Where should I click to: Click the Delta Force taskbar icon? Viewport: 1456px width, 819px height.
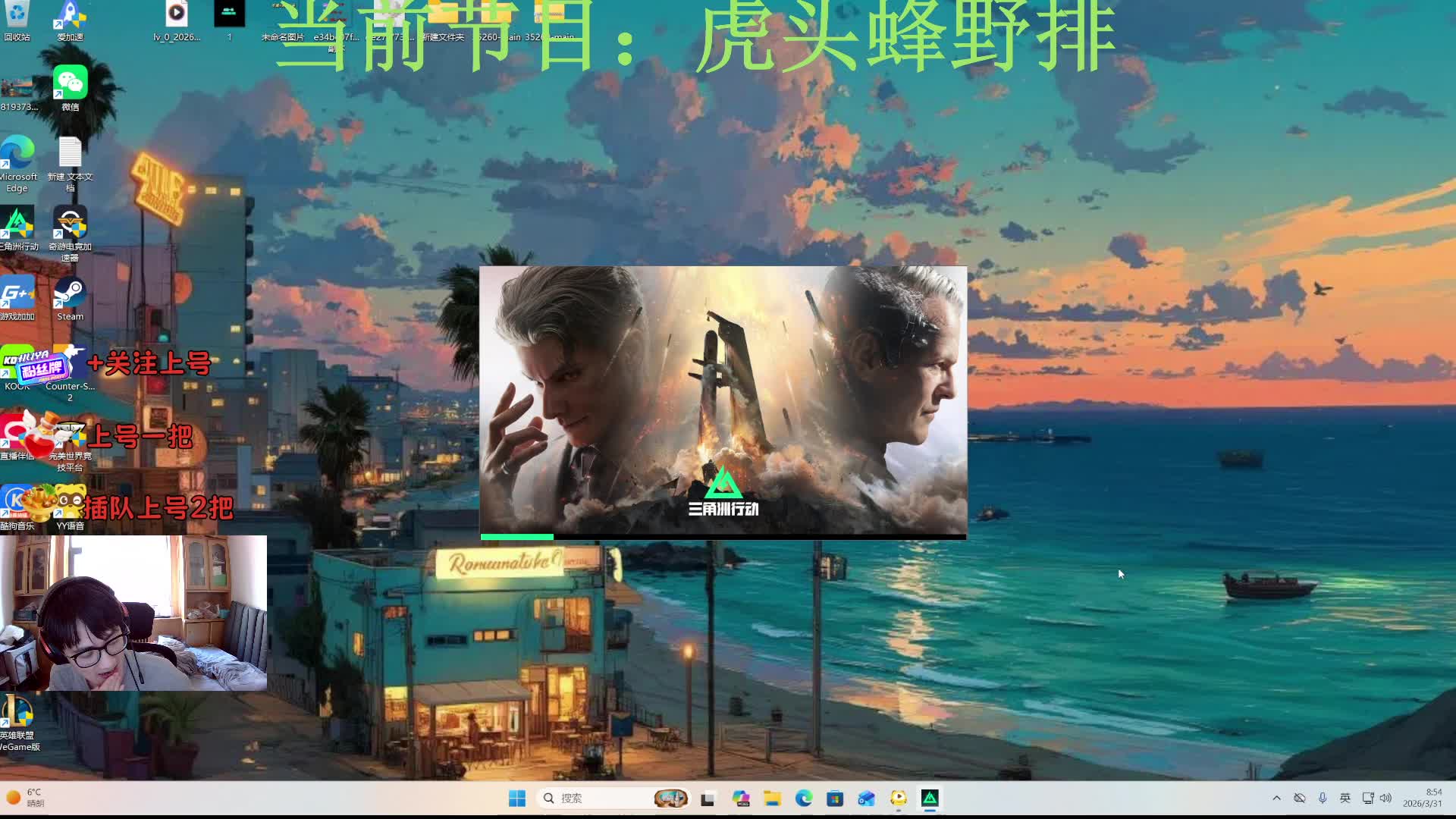(x=930, y=798)
